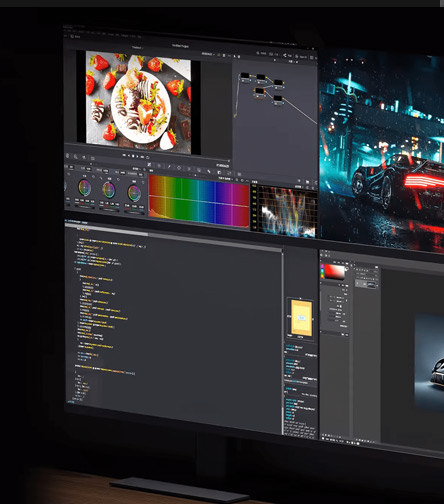Pick a color in the red color picker field
The height and width of the screenshot is (504, 444).
point(334,272)
